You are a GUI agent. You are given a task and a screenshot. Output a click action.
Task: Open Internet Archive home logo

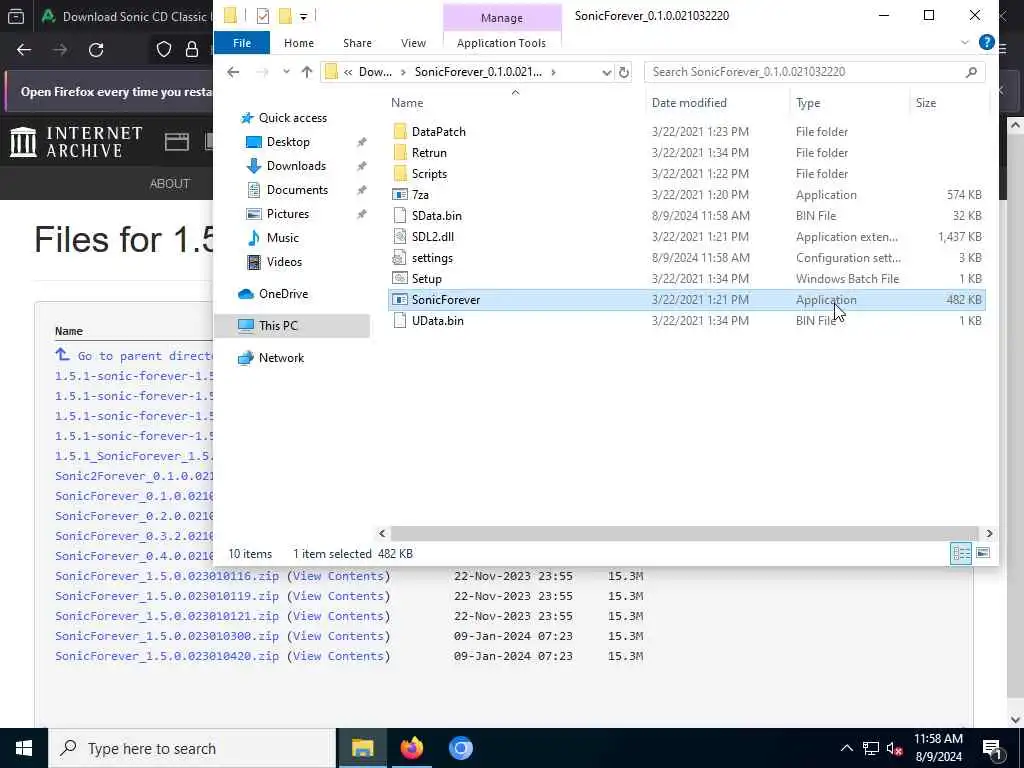coord(76,142)
